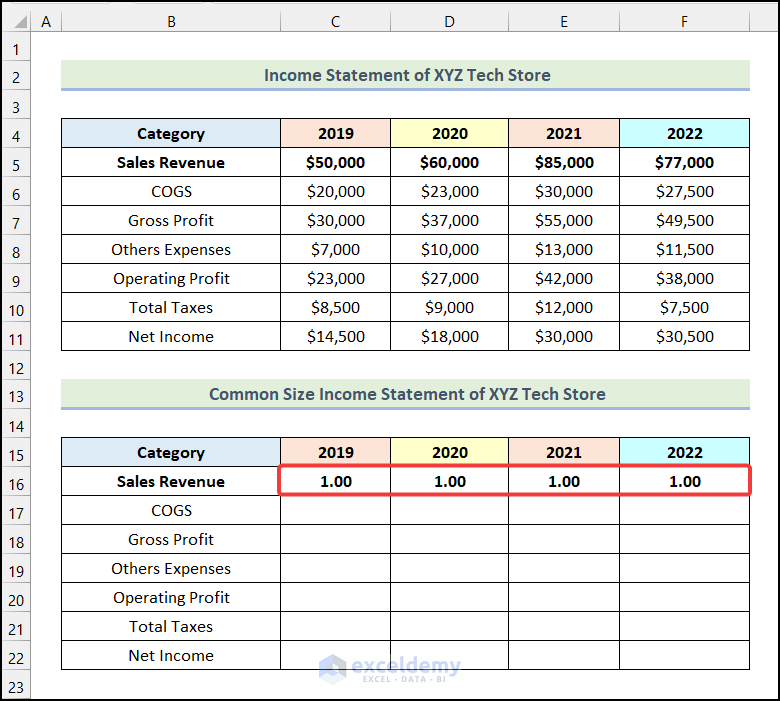
Task: Select COGS label in row 17
Action: (171, 510)
